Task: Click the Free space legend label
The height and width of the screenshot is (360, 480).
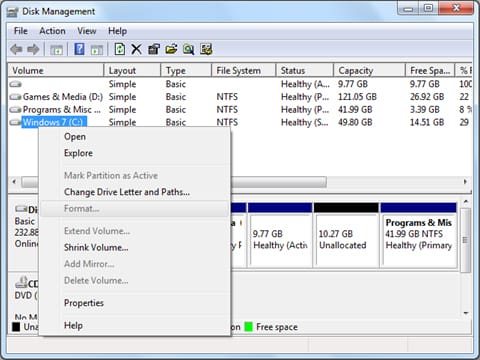Action: (277, 327)
